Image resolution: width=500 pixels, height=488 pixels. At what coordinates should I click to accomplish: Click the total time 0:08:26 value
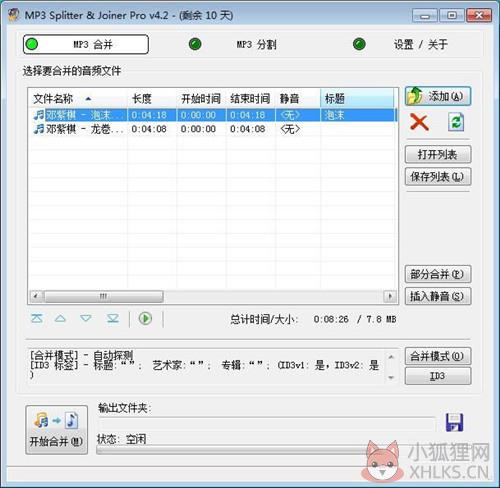[x=331, y=319]
